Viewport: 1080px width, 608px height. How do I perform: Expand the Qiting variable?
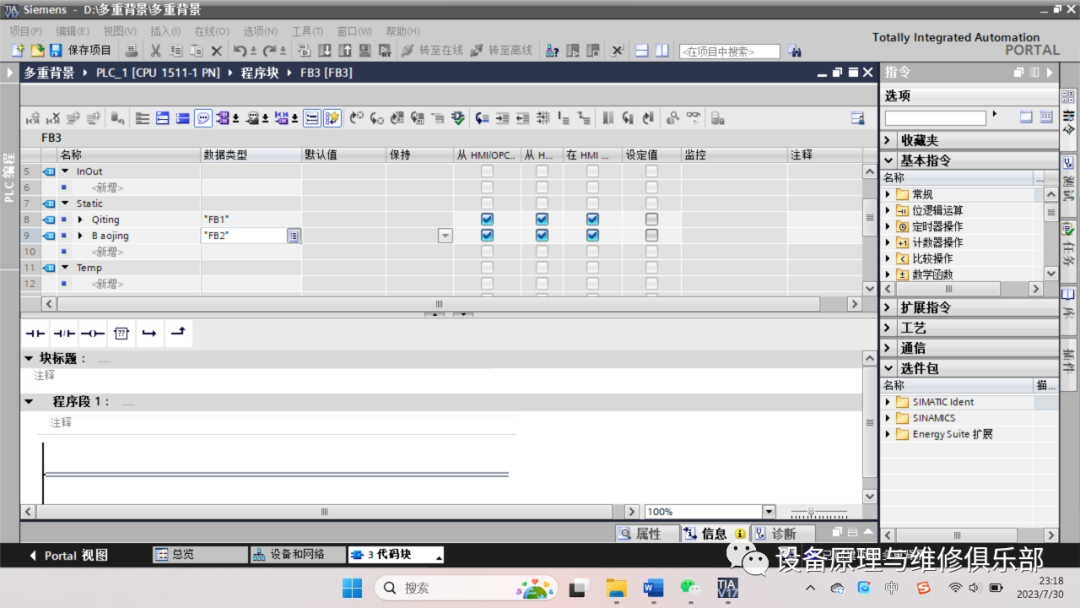click(x=81, y=219)
